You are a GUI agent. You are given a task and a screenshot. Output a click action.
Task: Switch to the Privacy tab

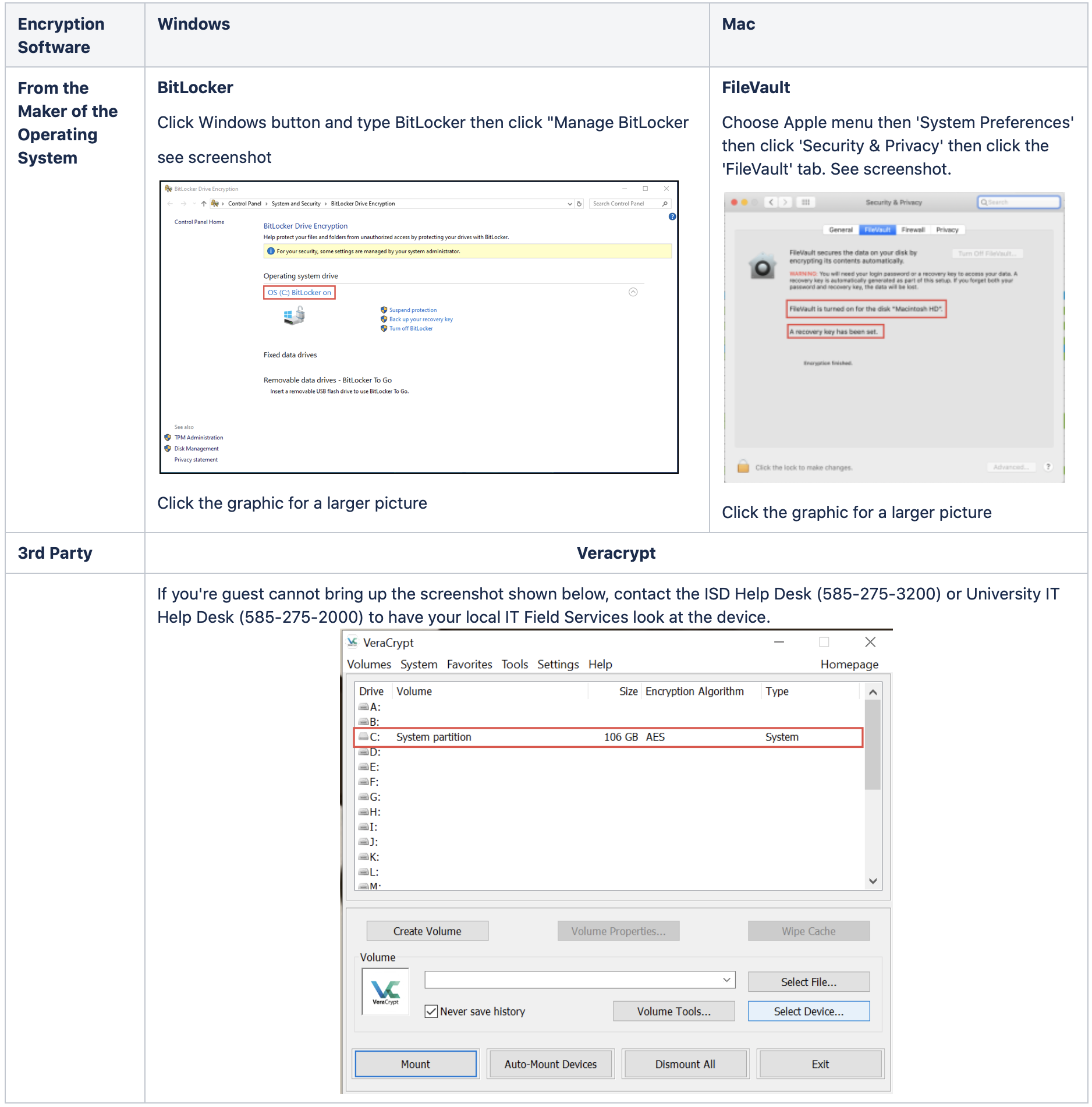(947, 230)
